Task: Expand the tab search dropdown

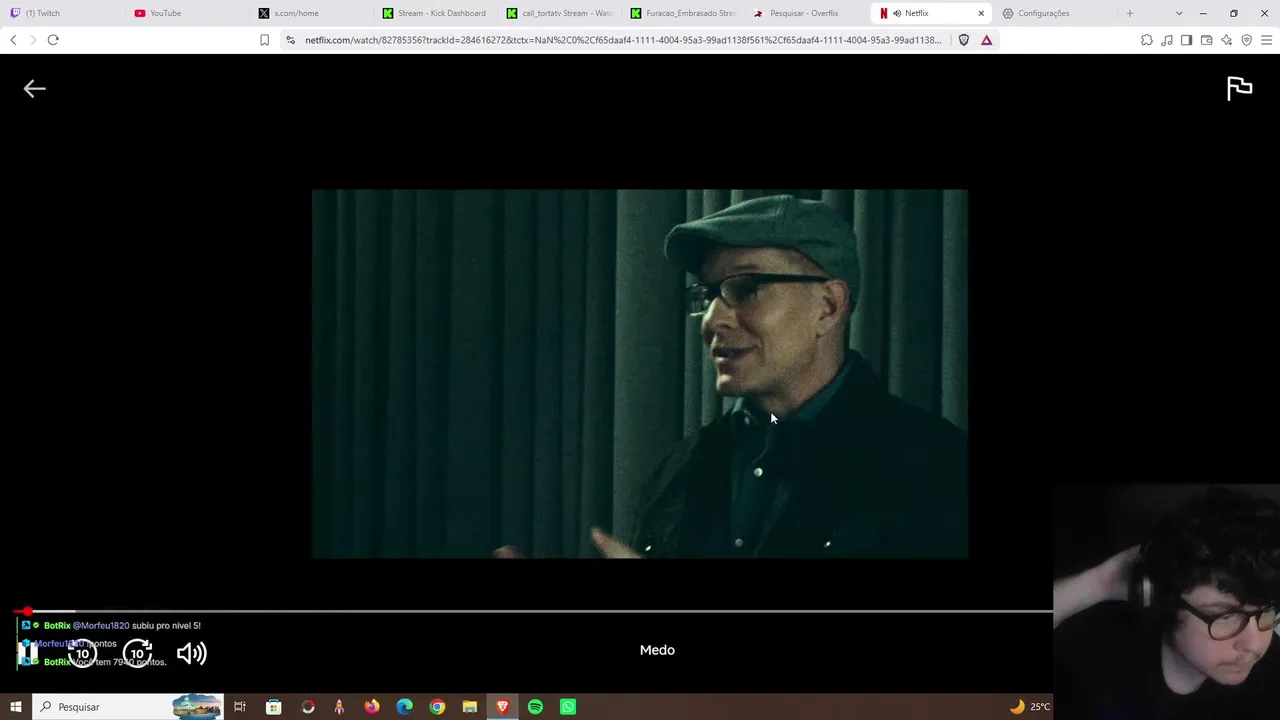Action: pos(1179,13)
